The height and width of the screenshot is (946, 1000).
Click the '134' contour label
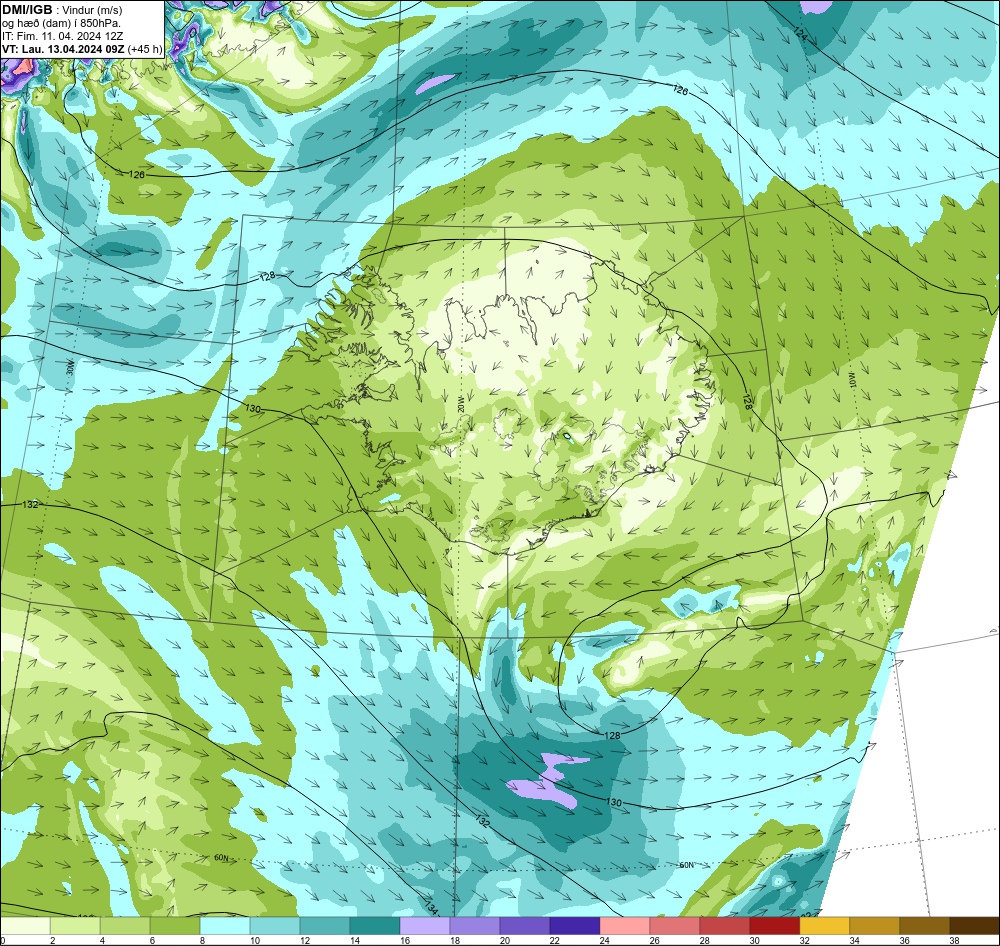point(432,904)
